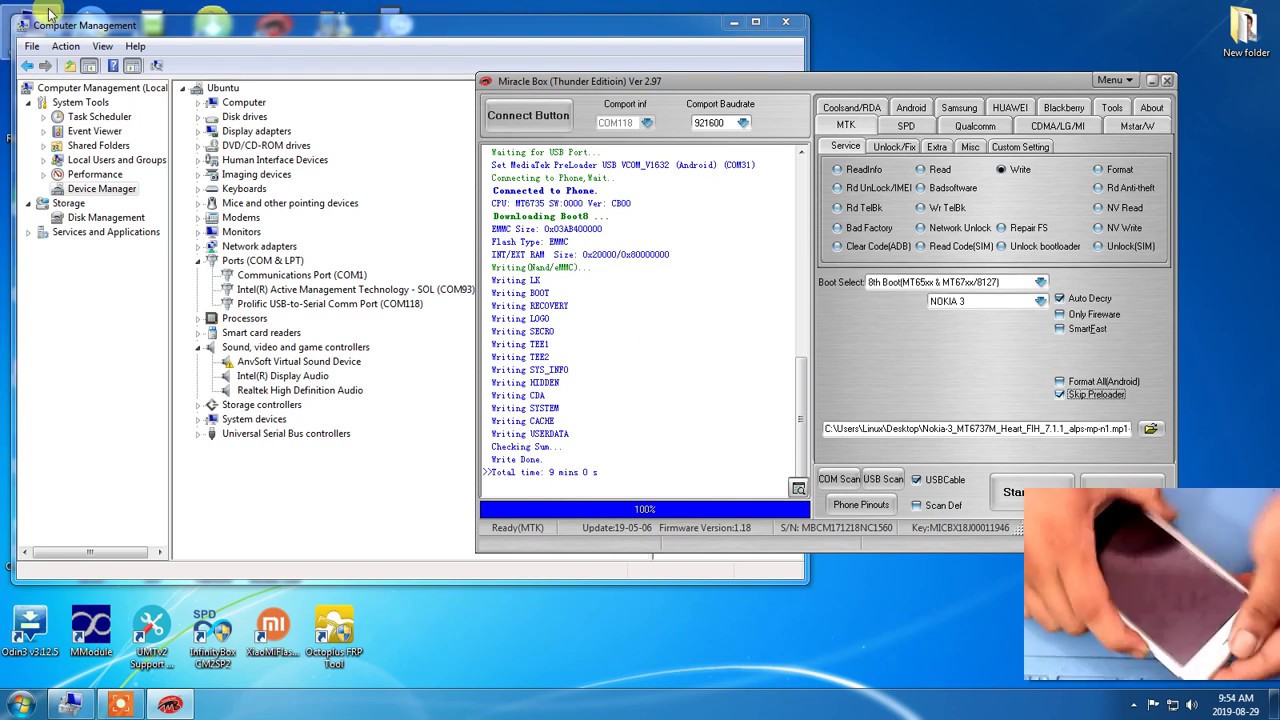The width and height of the screenshot is (1280, 720).
Task: Click the volume speaker tray icon
Action: tap(1192, 705)
